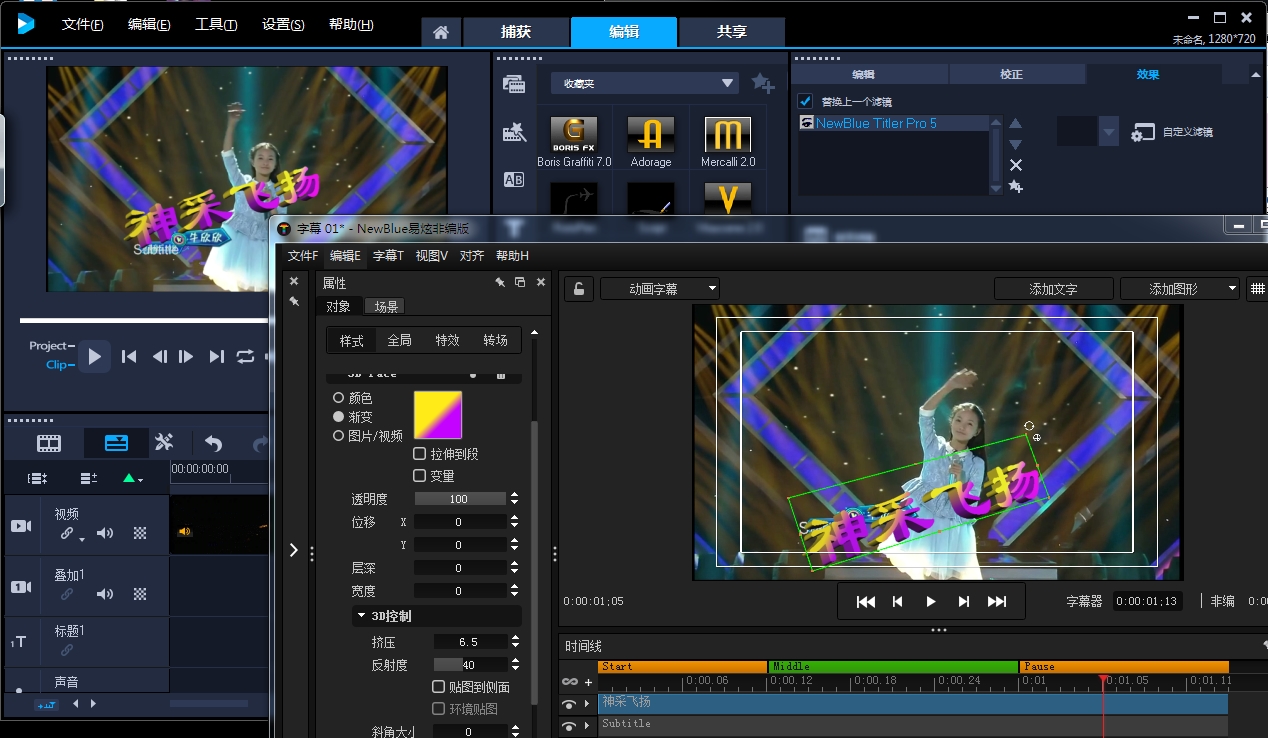Toggle repeat playback in main preview

(245, 356)
